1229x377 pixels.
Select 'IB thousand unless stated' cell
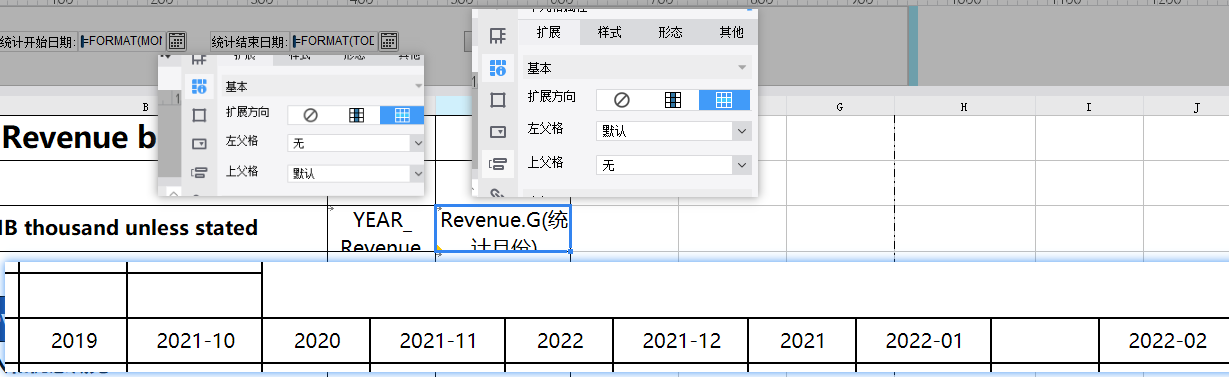pyautogui.click(x=163, y=228)
